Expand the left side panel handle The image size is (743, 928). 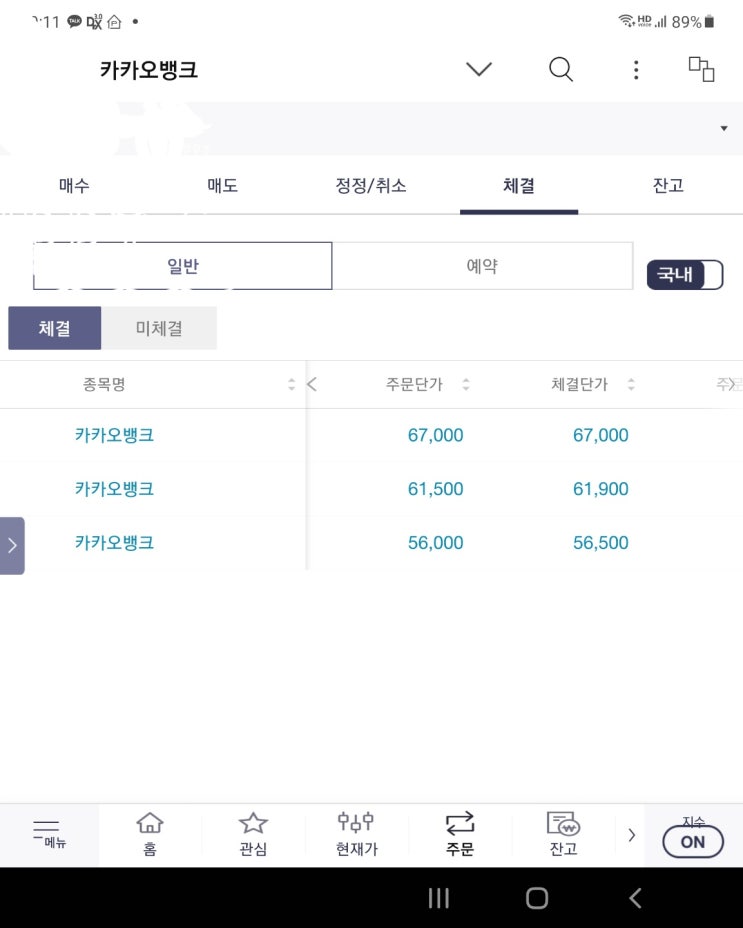12,546
